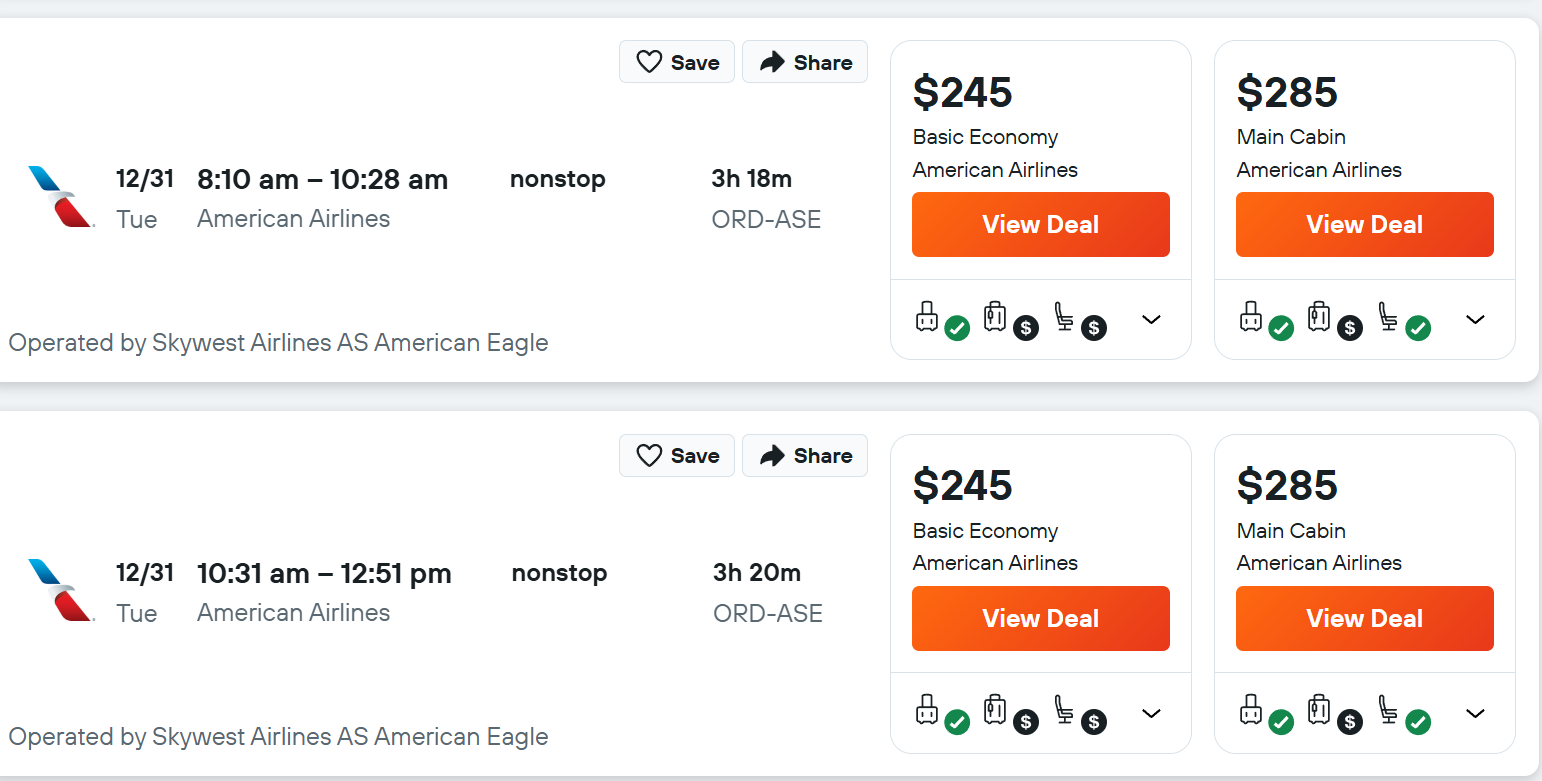Viewport: 1542px width, 781px height.
Task: View the $245 Basic Economy deal for the 8:10 am flight
Action: [x=1041, y=224]
